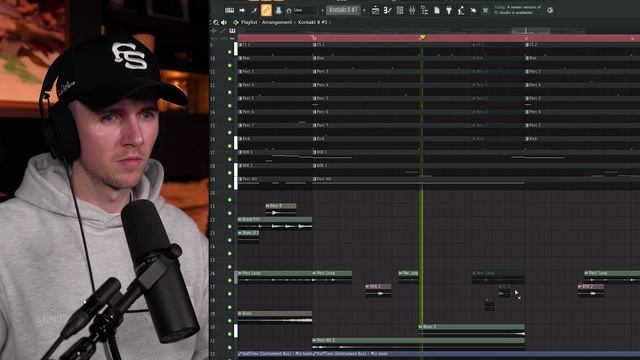Click the plug icon in toolbar
This screenshot has width=640, height=360.
(449, 10)
